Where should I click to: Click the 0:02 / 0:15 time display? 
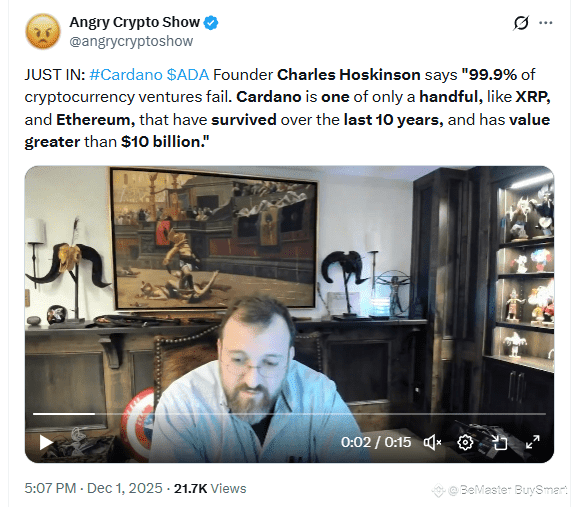point(376,442)
